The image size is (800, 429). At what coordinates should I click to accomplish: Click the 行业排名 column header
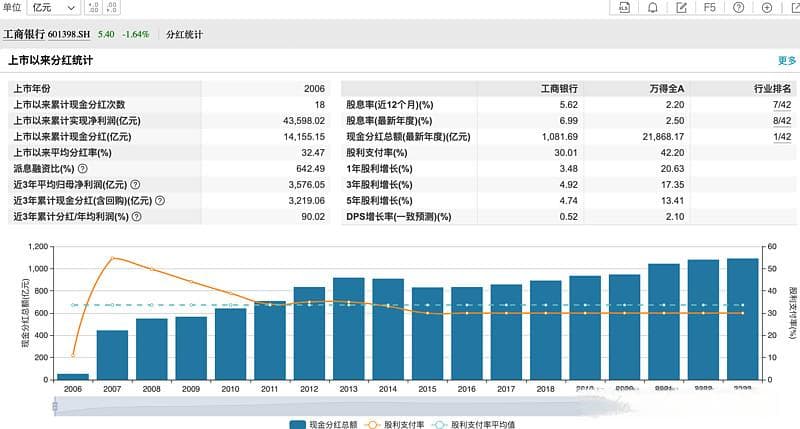772,89
